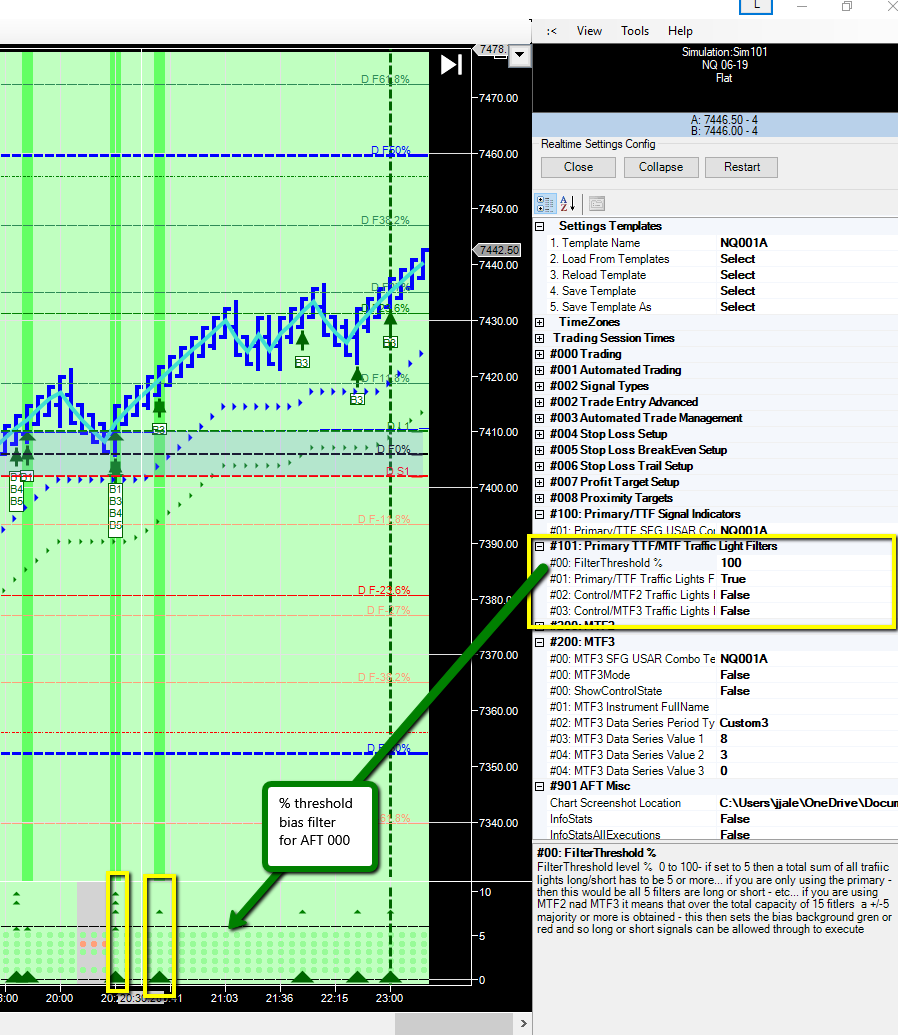Expand the #004 Stop Loss Setup category
898x1035 pixels.
tap(540, 434)
